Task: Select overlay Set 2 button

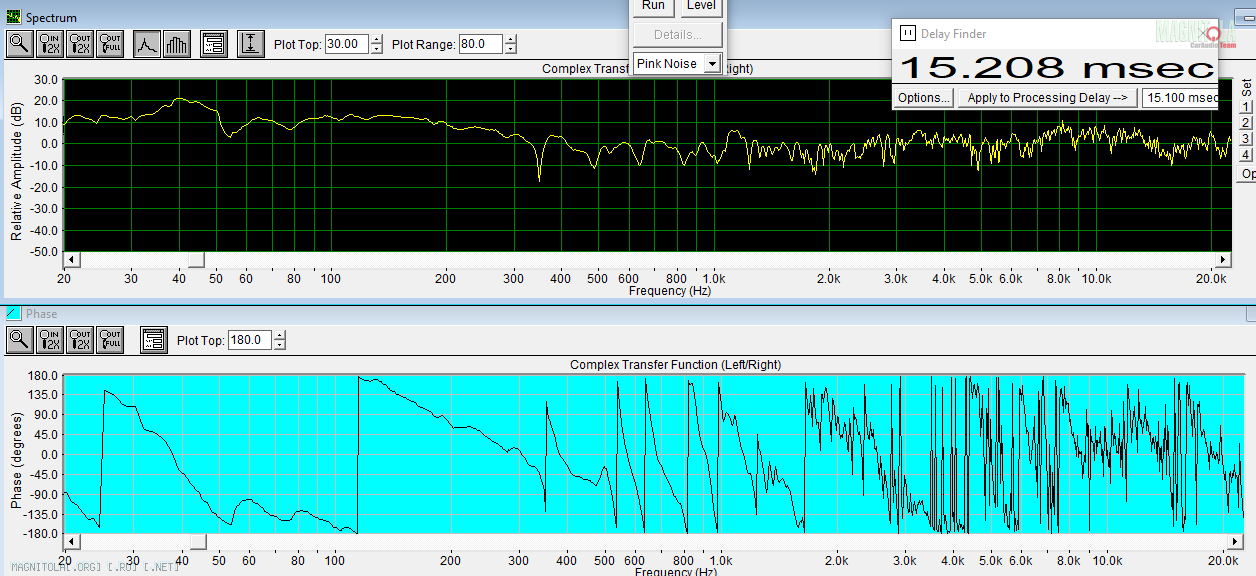Action: 1246,123
